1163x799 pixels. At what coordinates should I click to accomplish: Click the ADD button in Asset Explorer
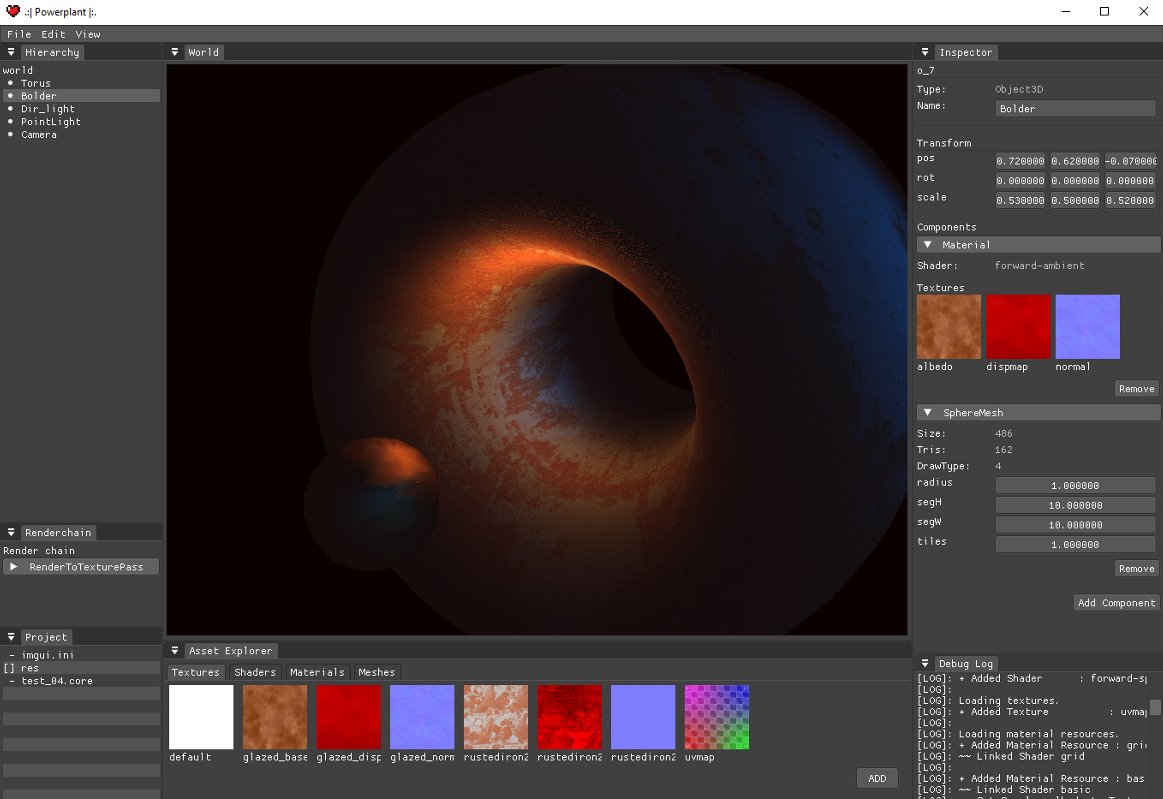click(x=877, y=778)
